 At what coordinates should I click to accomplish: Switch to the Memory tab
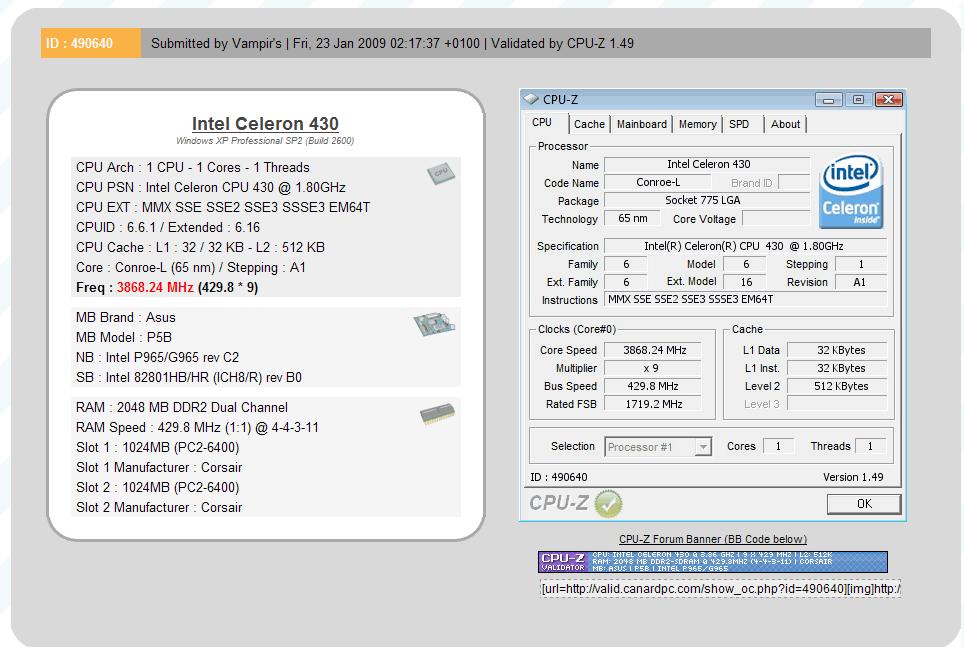coord(697,124)
